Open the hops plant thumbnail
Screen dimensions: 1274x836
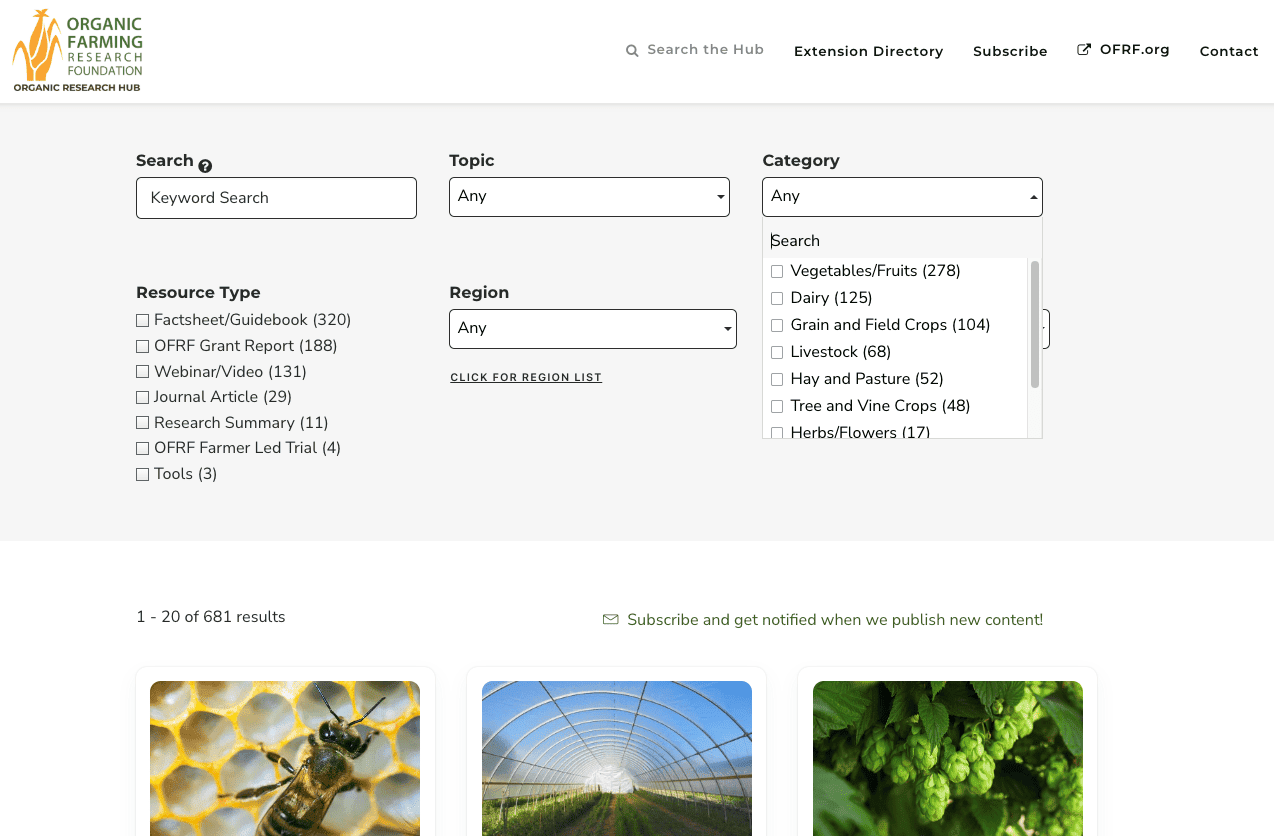(947, 757)
